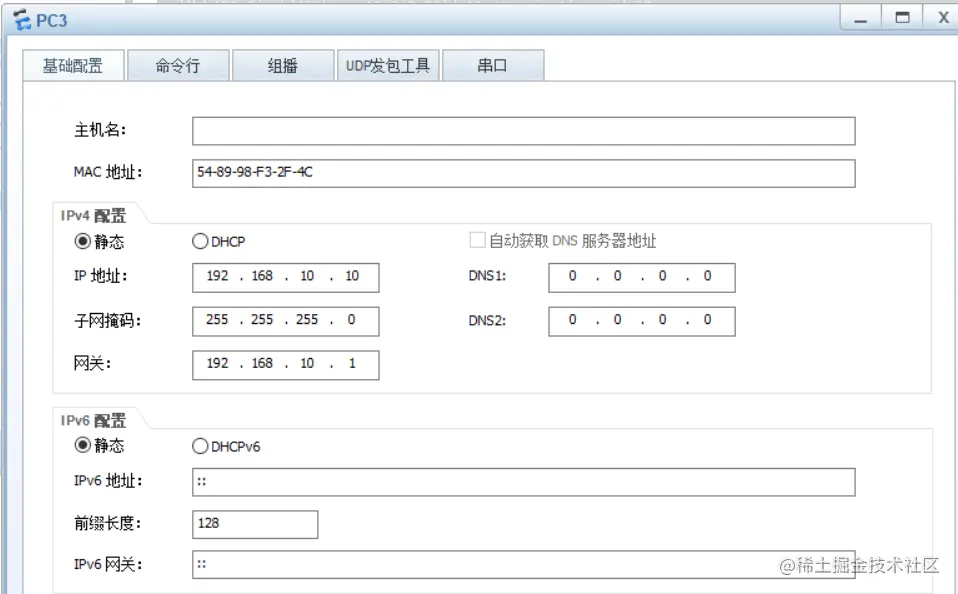
Task: Check 自动获取 DNS 服务器地址
Action: click(477, 238)
